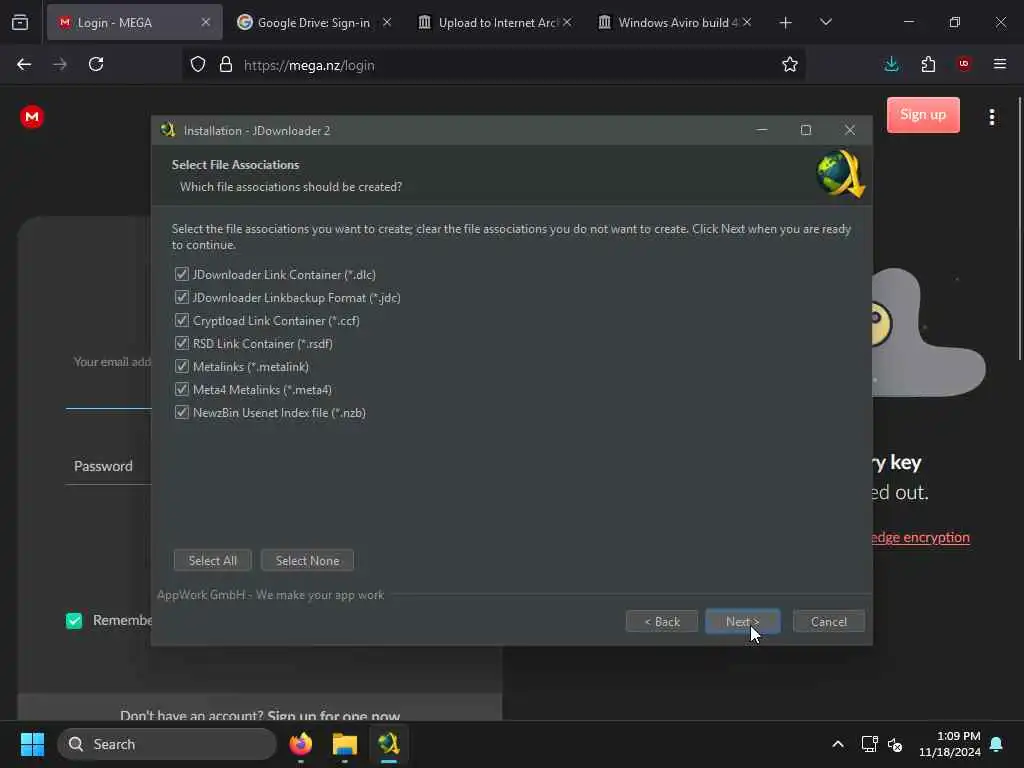Expand the list all tabs dropdown

(x=825, y=23)
